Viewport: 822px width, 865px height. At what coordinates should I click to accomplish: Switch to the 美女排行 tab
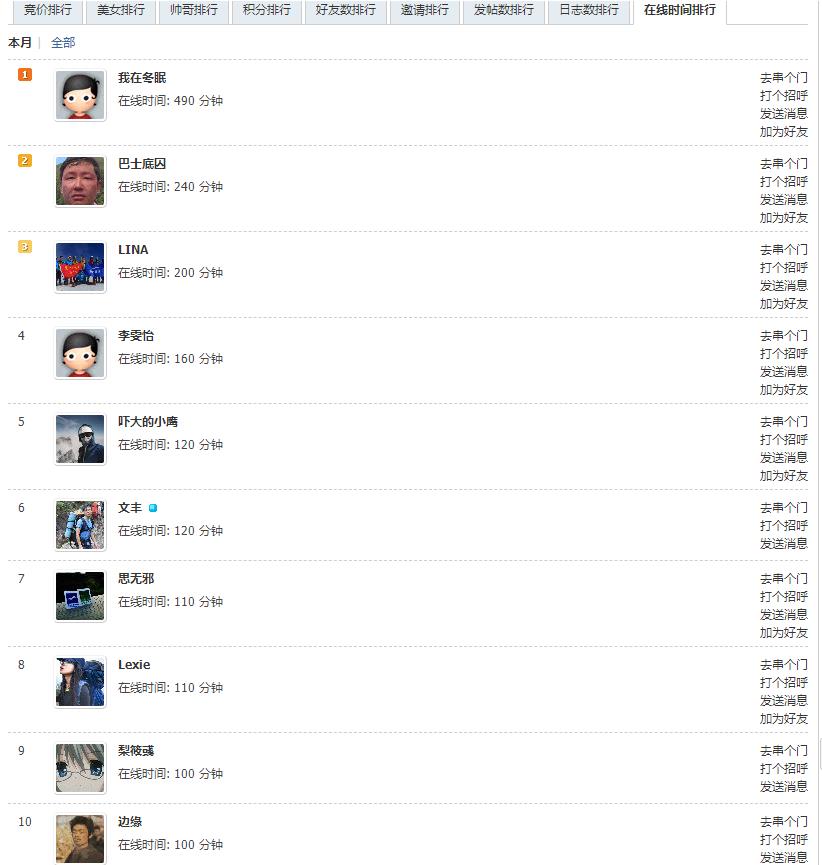pyautogui.click(x=121, y=10)
